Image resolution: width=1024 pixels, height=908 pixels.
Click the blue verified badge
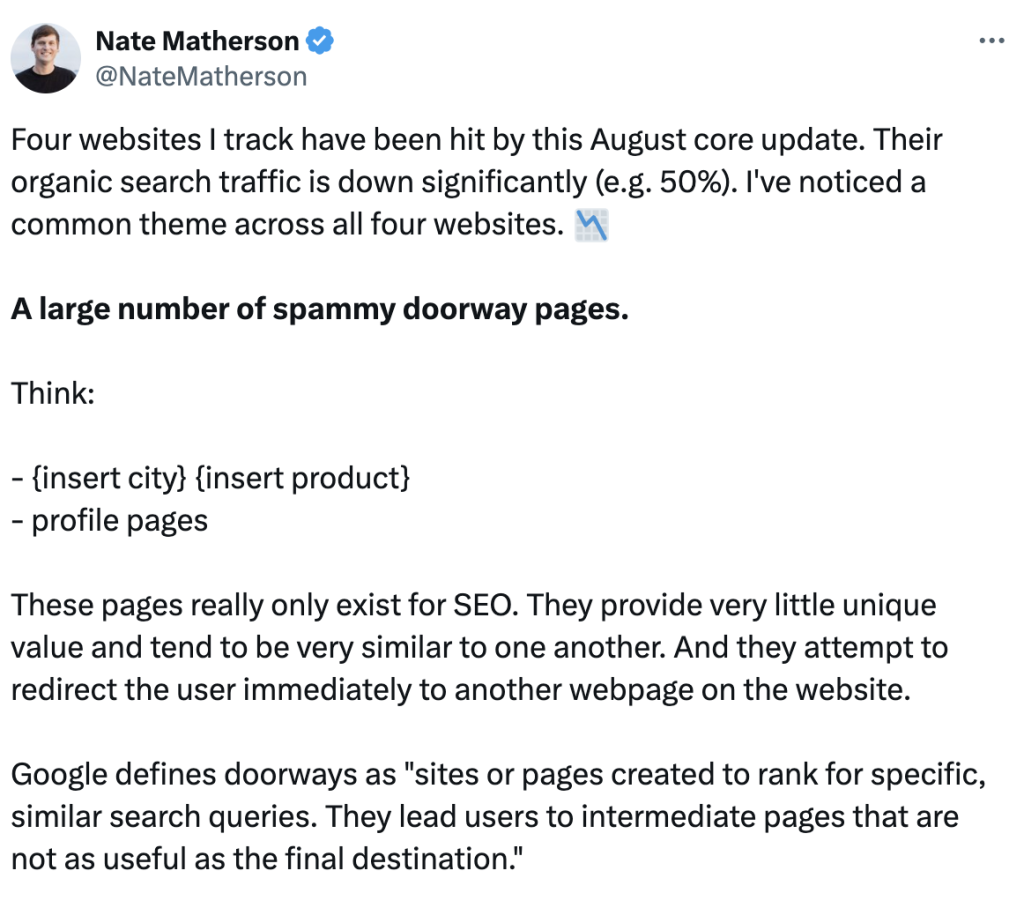pyautogui.click(x=319, y=42)
